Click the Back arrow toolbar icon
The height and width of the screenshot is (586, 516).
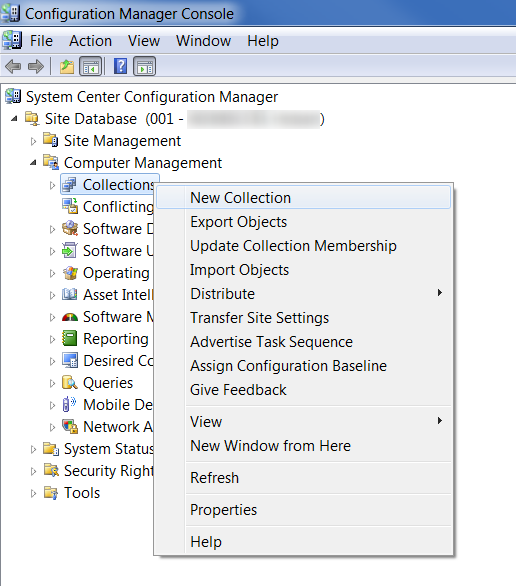(13, 67)
